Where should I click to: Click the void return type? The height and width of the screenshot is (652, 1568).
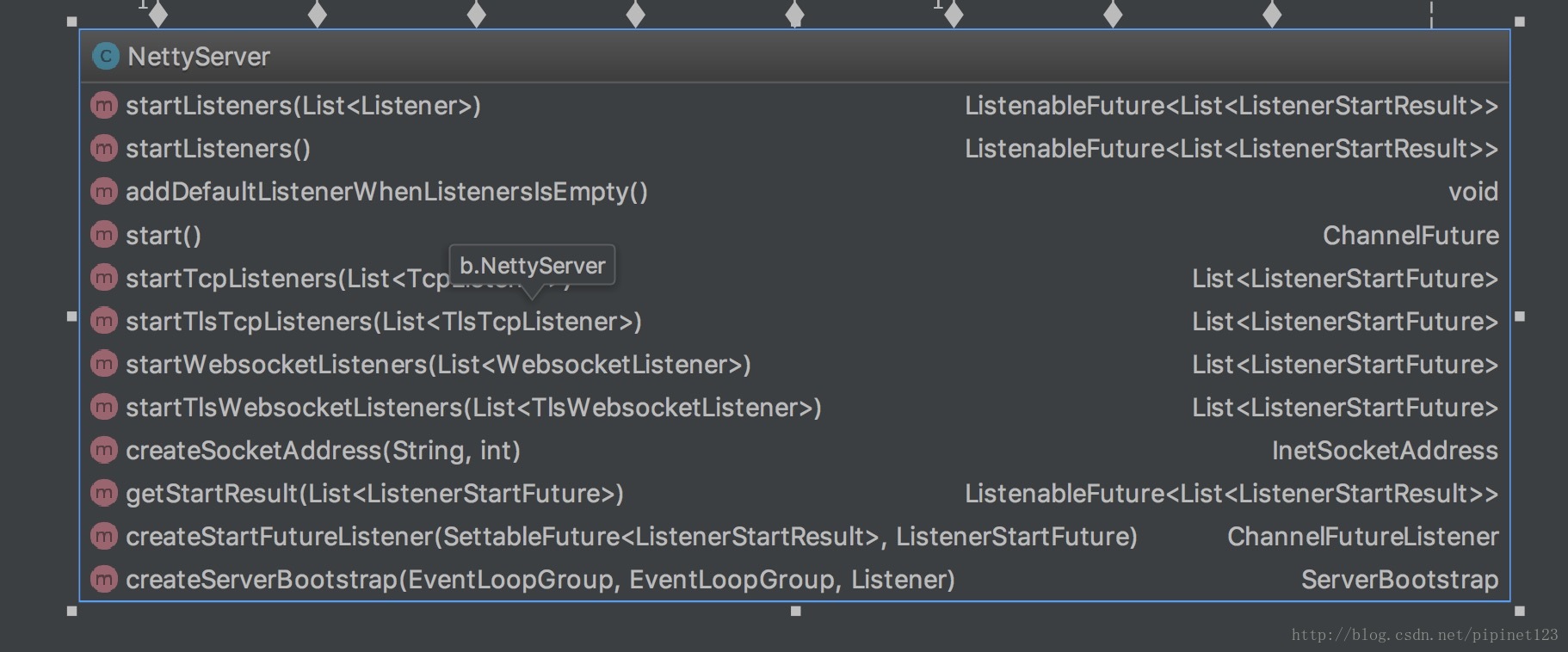pos(1473,192)
